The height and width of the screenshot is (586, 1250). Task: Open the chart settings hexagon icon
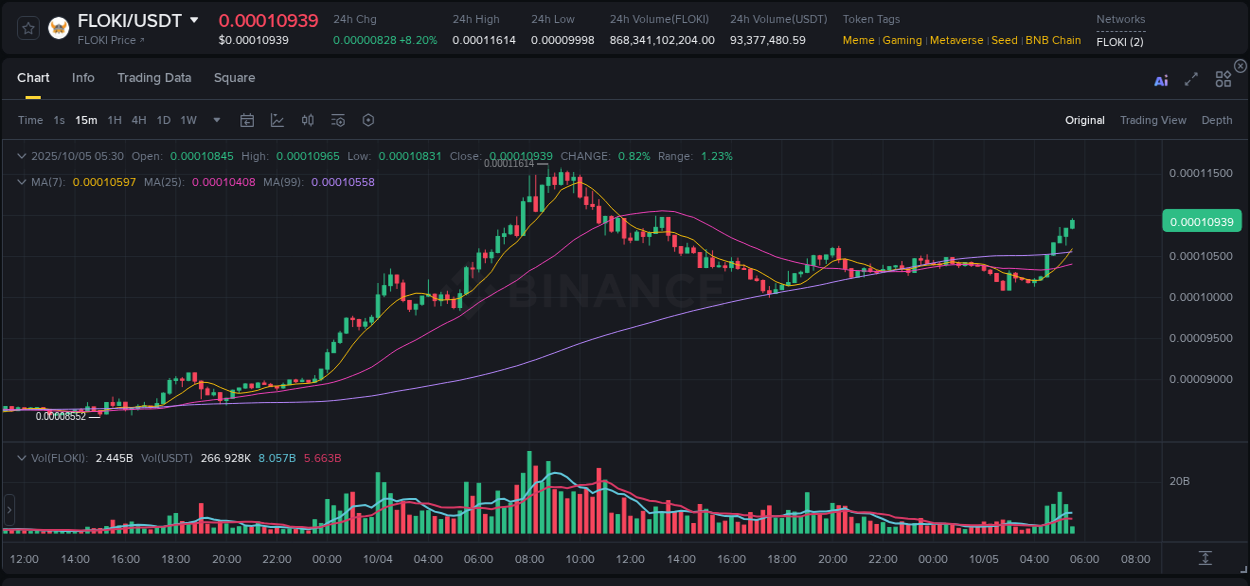pyautogui.click(x=368, y=120)
